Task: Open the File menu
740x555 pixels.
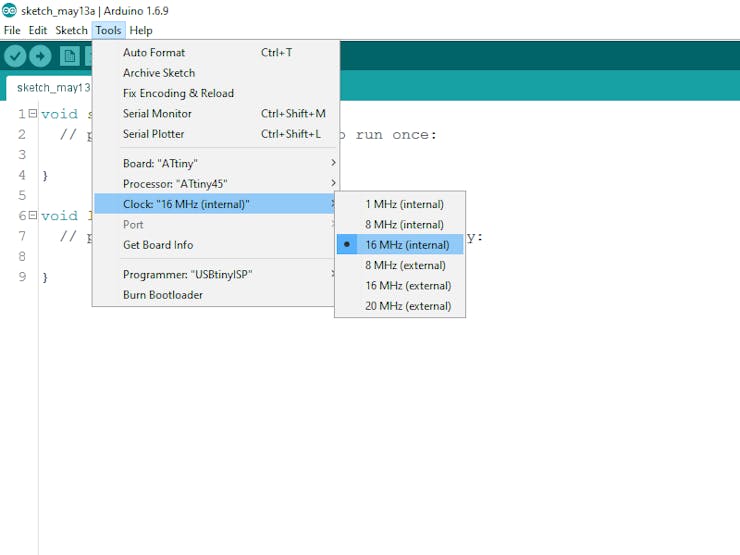Action: click(12, 30)
